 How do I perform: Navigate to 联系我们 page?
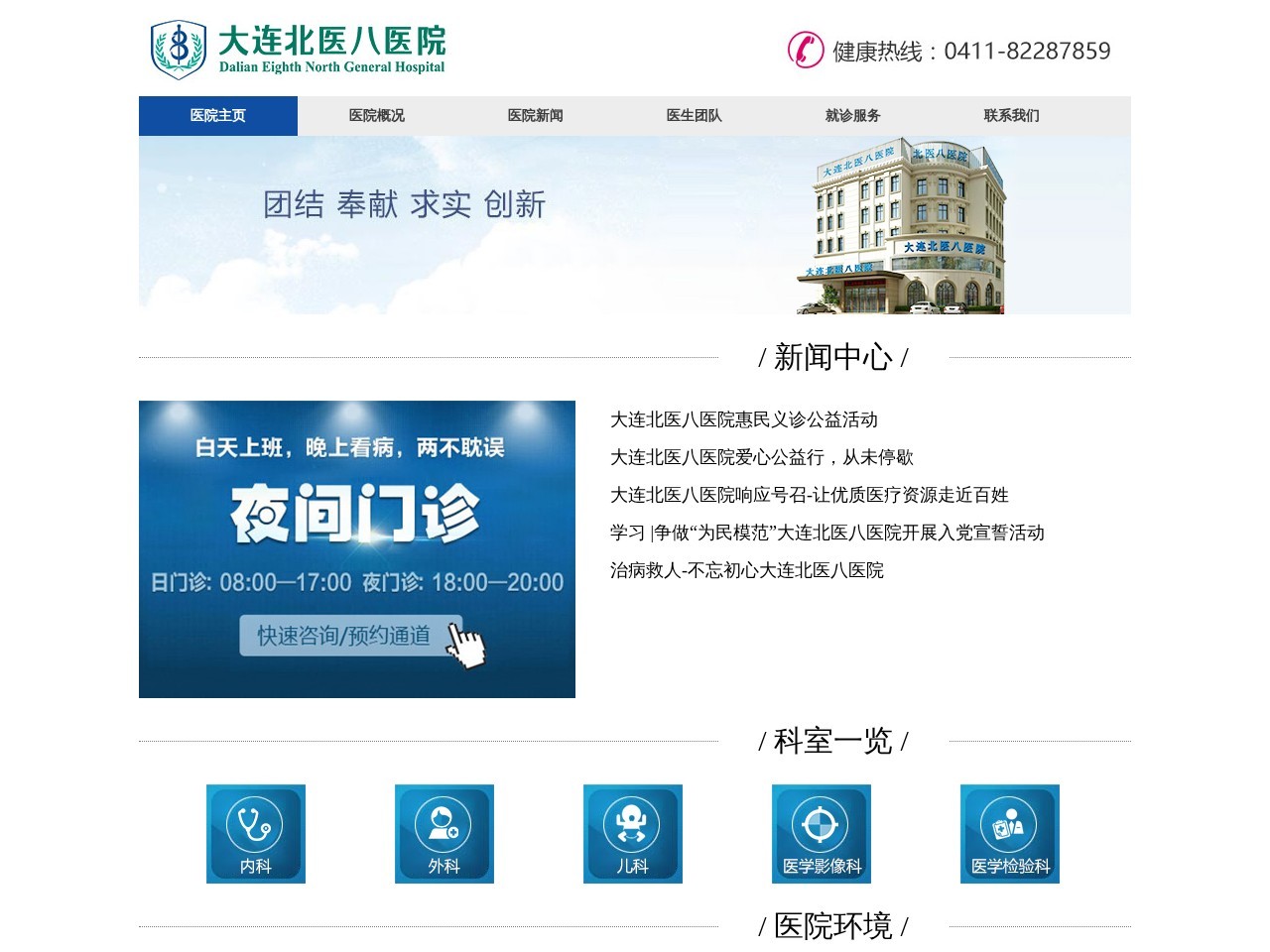[1012, 116]
